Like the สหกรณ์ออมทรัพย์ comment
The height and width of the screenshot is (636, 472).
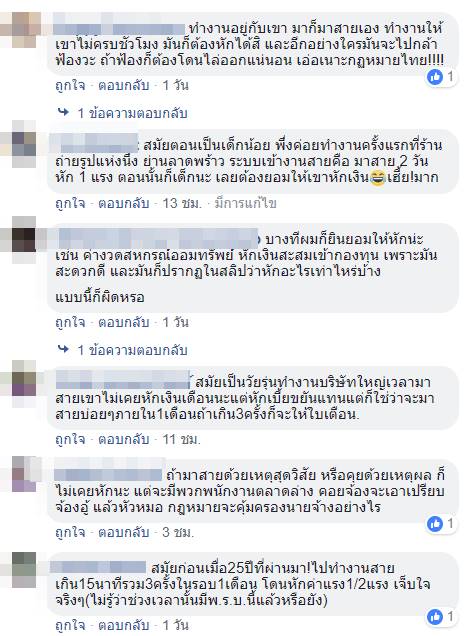pyautogui.click(x=70, y=322)
